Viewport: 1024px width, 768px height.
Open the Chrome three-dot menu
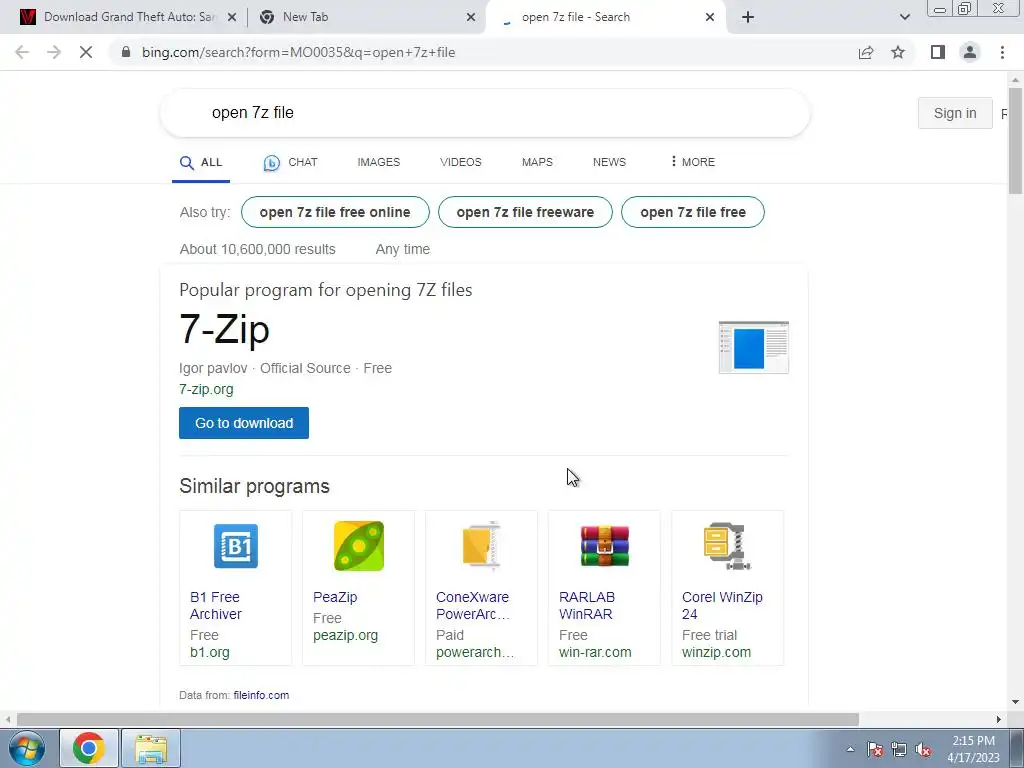(1002, 52)
